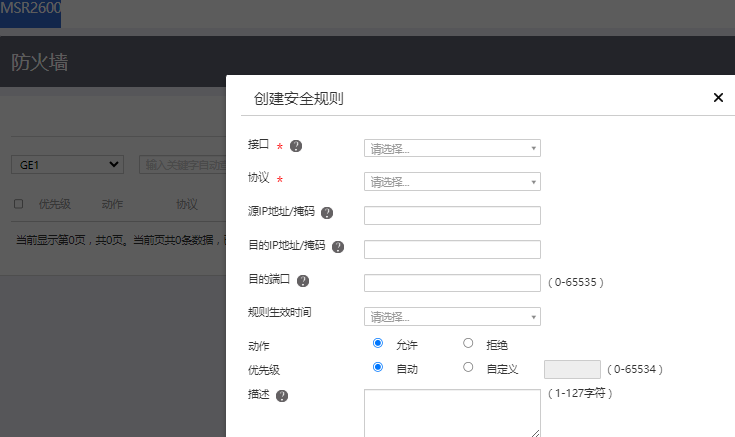Open help icon next to 描述 label
This screenshot has height=437, width=735.
click(282, 396)
